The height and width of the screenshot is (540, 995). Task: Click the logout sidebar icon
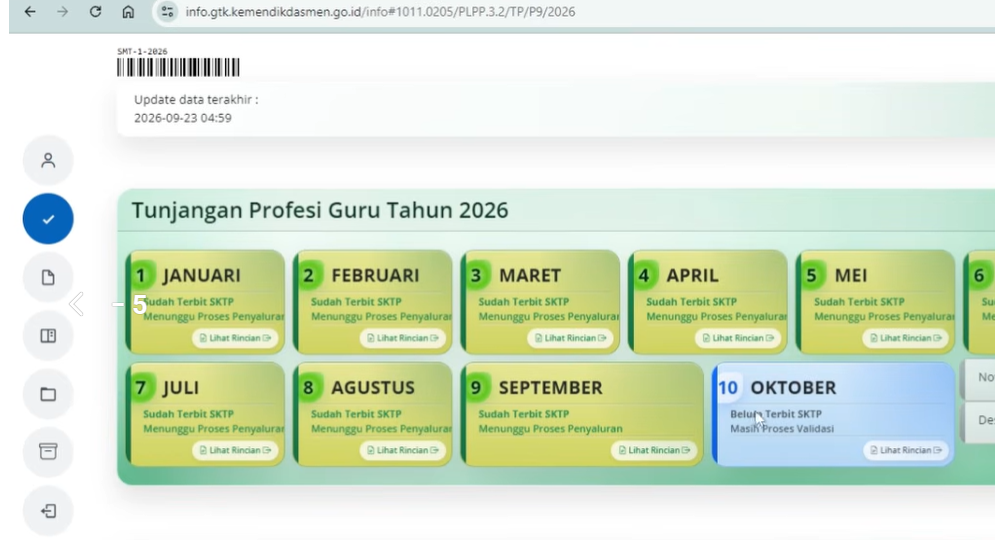pos(48,511)
